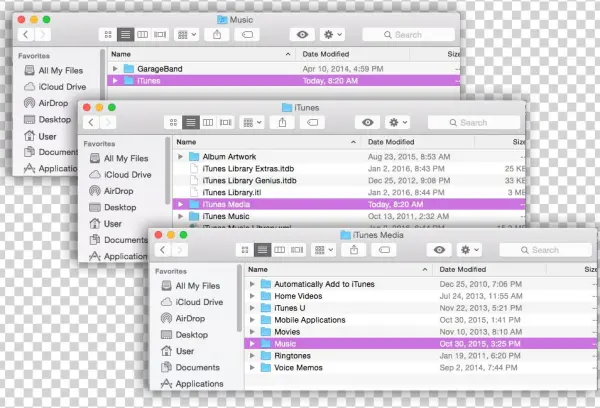Expand iTunes Music folder triangle

click(x=180, y=216)
